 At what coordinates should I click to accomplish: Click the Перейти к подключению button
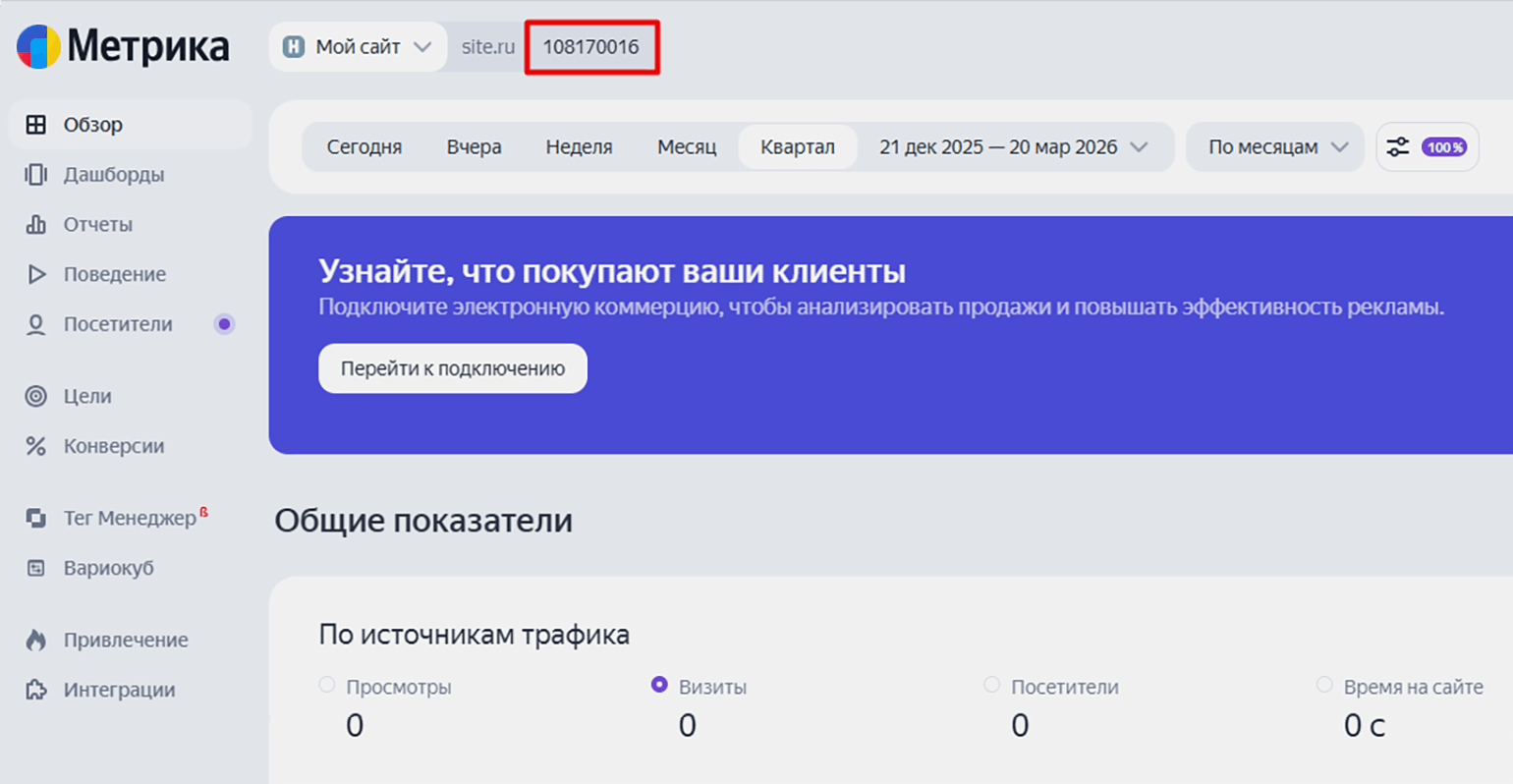pos(453,369)
